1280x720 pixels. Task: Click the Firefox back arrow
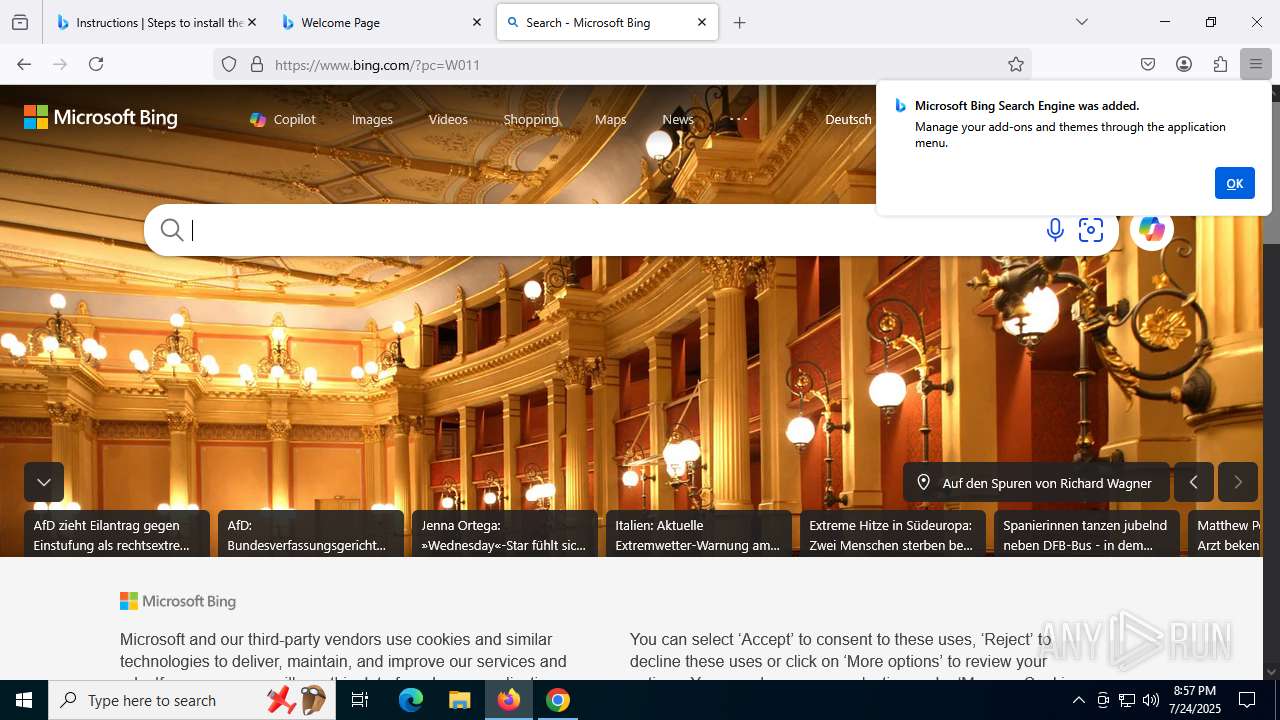(24, 64)
